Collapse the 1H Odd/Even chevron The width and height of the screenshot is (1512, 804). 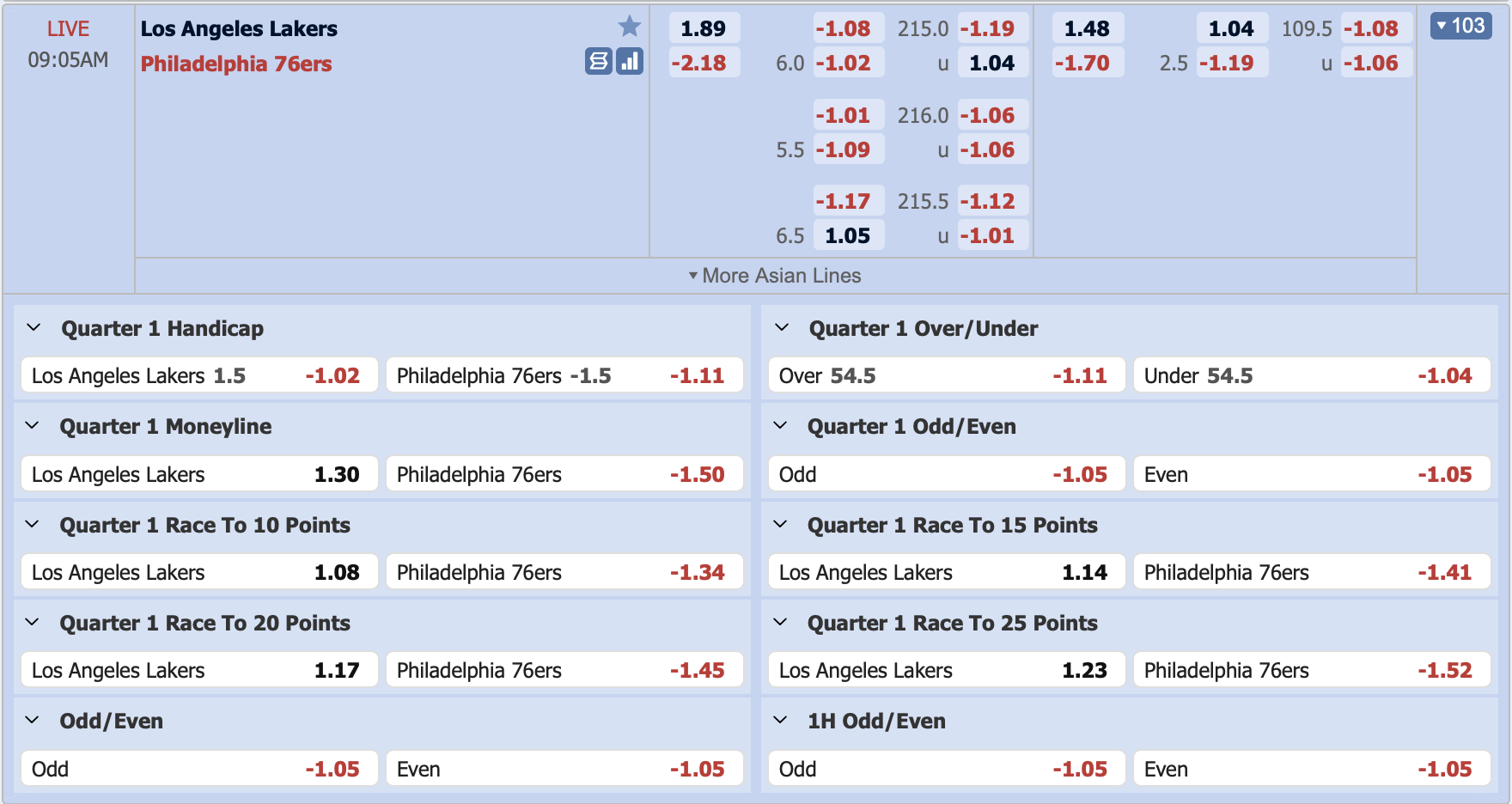780,721
